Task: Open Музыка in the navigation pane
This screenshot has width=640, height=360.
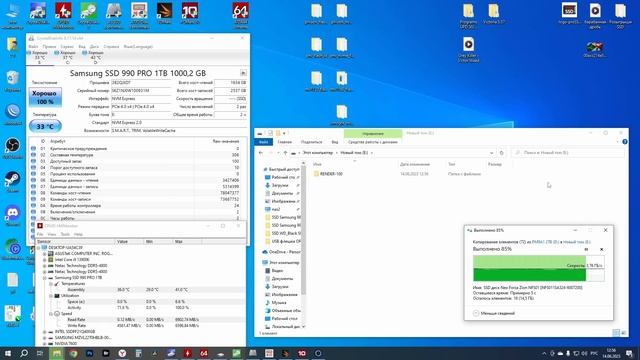Action: click(x=279, y=302)
